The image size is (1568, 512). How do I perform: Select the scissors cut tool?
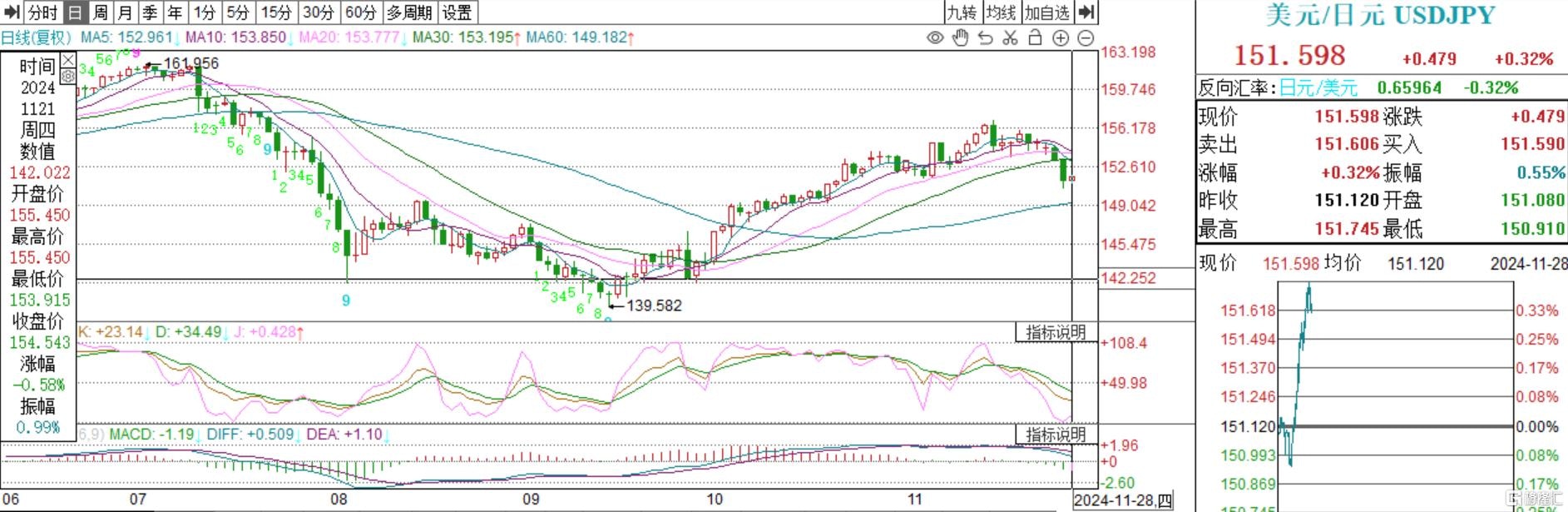pyautogui.click(x=1010, y=37)
